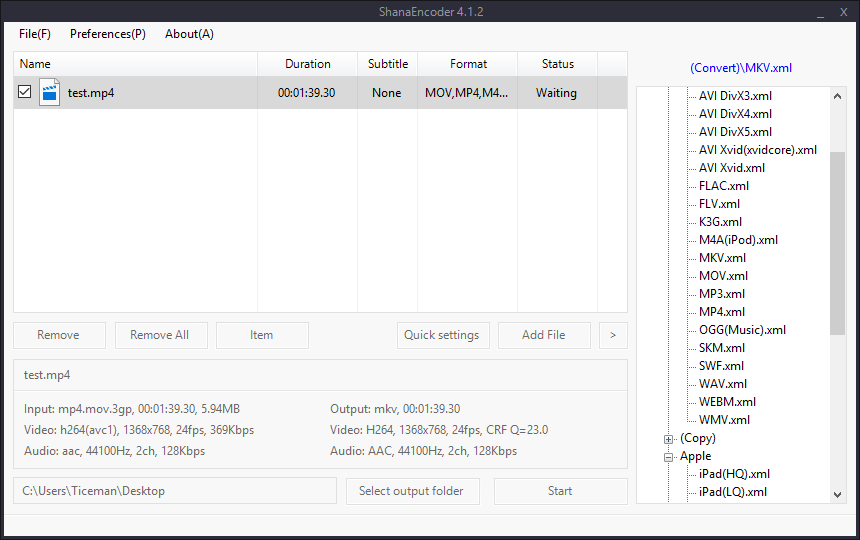Open the About(A) menu
Viewport: 860px width, 540px height.
pos(189,34)
